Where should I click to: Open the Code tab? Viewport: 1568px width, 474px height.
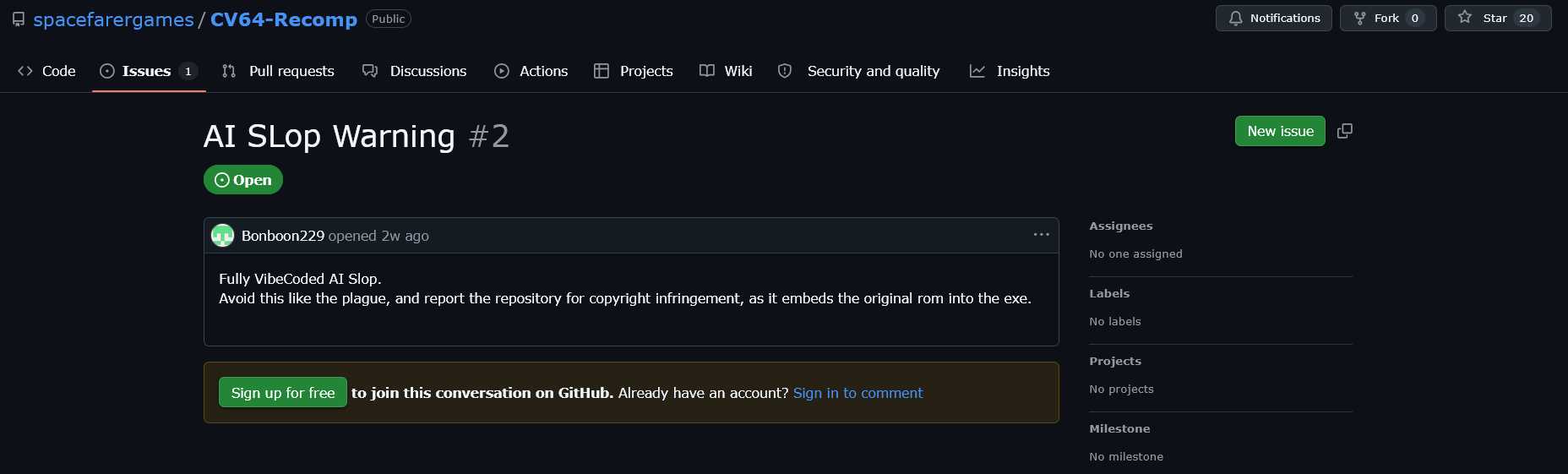pyautogui.click(x=47, y=71)
